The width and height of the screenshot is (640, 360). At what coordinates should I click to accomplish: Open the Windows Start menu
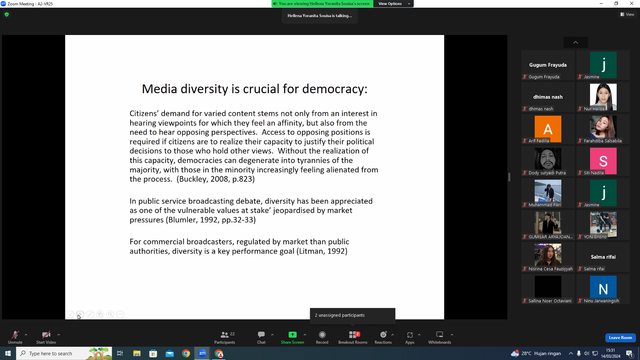point(8,353)
